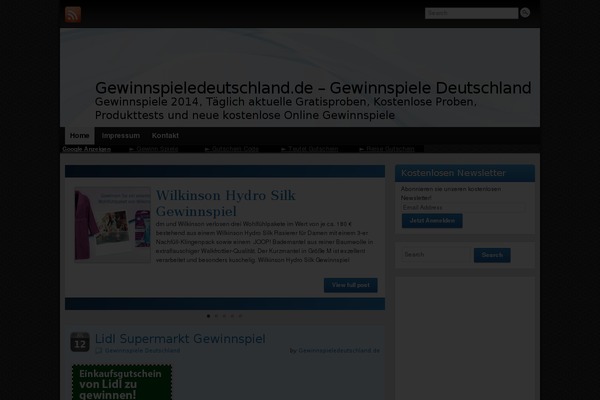This screenshot has height=400, width=600.
Task: Open the Kontakt menu item
Action: pos(165,136)
